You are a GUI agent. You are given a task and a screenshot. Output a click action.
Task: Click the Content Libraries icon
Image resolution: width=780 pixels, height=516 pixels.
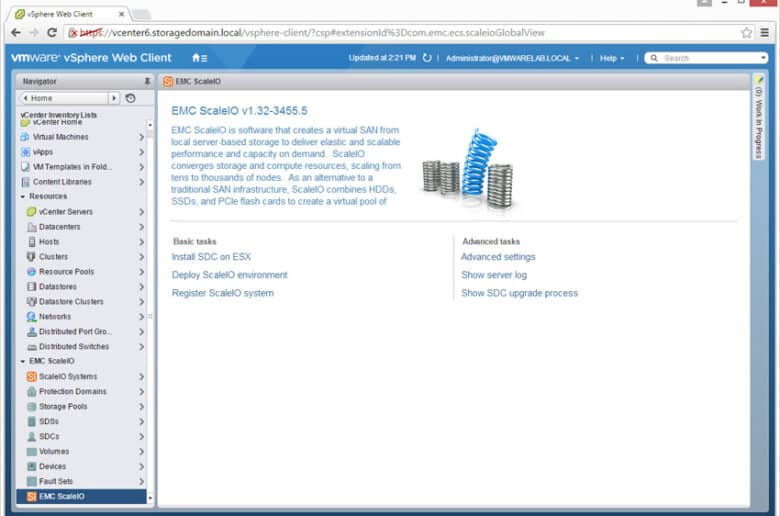point(25,182)
